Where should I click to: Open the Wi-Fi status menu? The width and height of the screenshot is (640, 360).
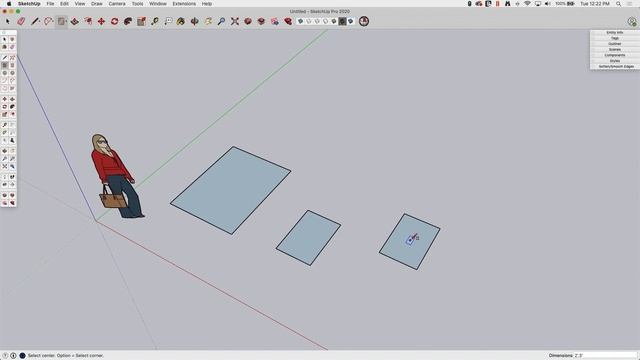pyautogui.click(x=527, y=4)
